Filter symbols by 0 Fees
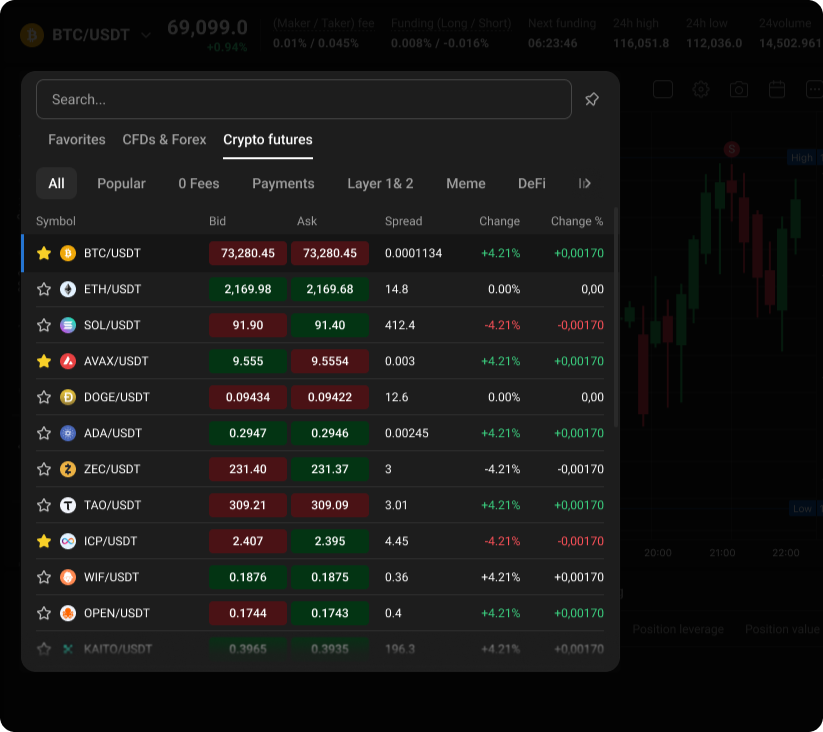 click(x=197, y=183)
